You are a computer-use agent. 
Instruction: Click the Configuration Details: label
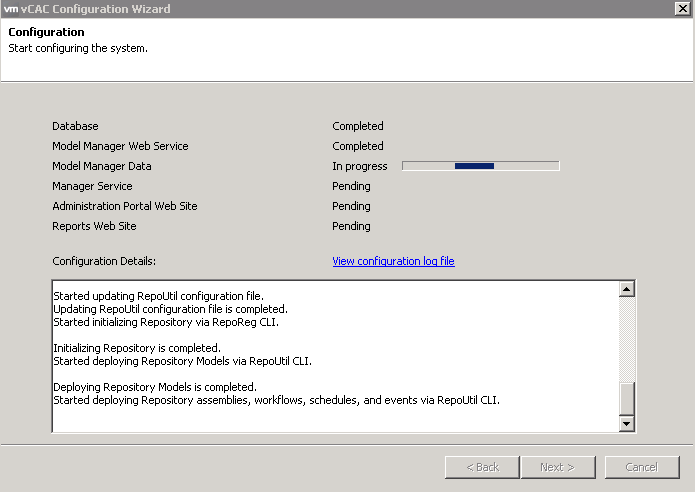point(104,261)
